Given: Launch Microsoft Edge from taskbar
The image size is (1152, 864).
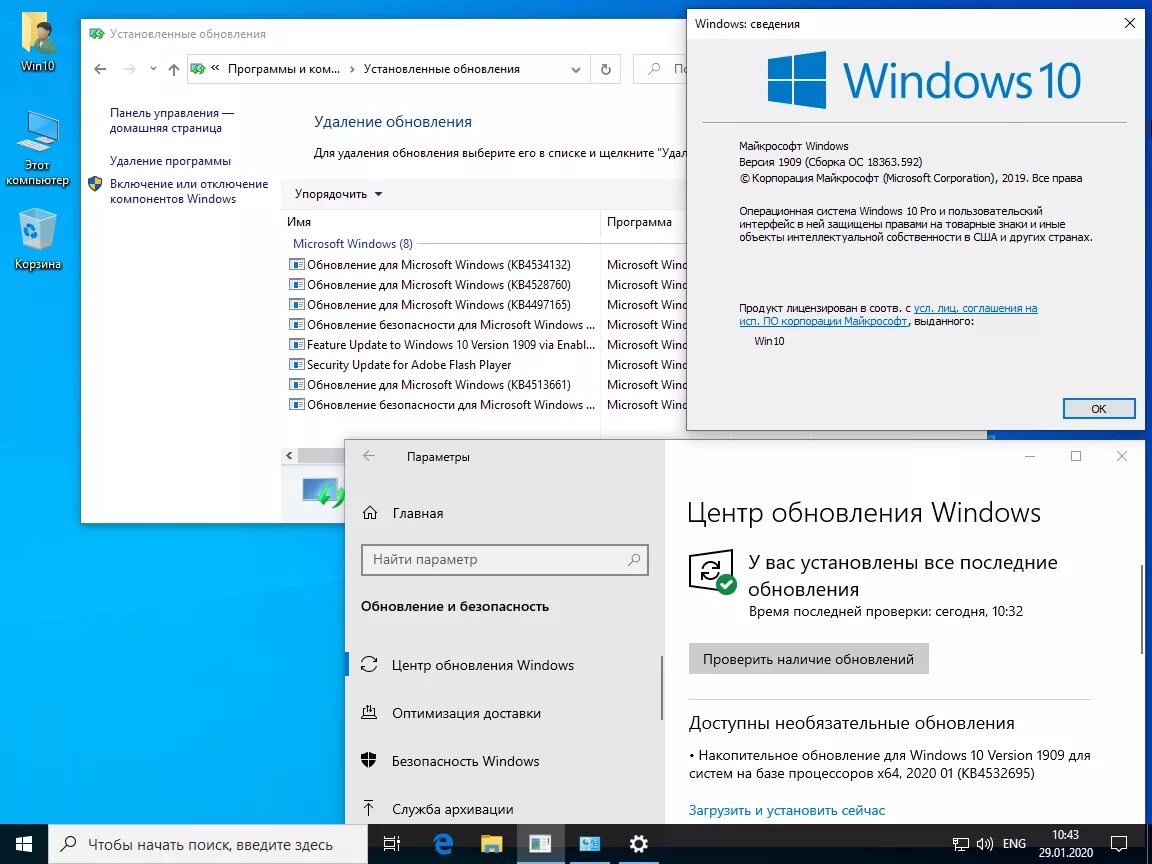Looking at the screenshot, I should [x=442, y=844].
